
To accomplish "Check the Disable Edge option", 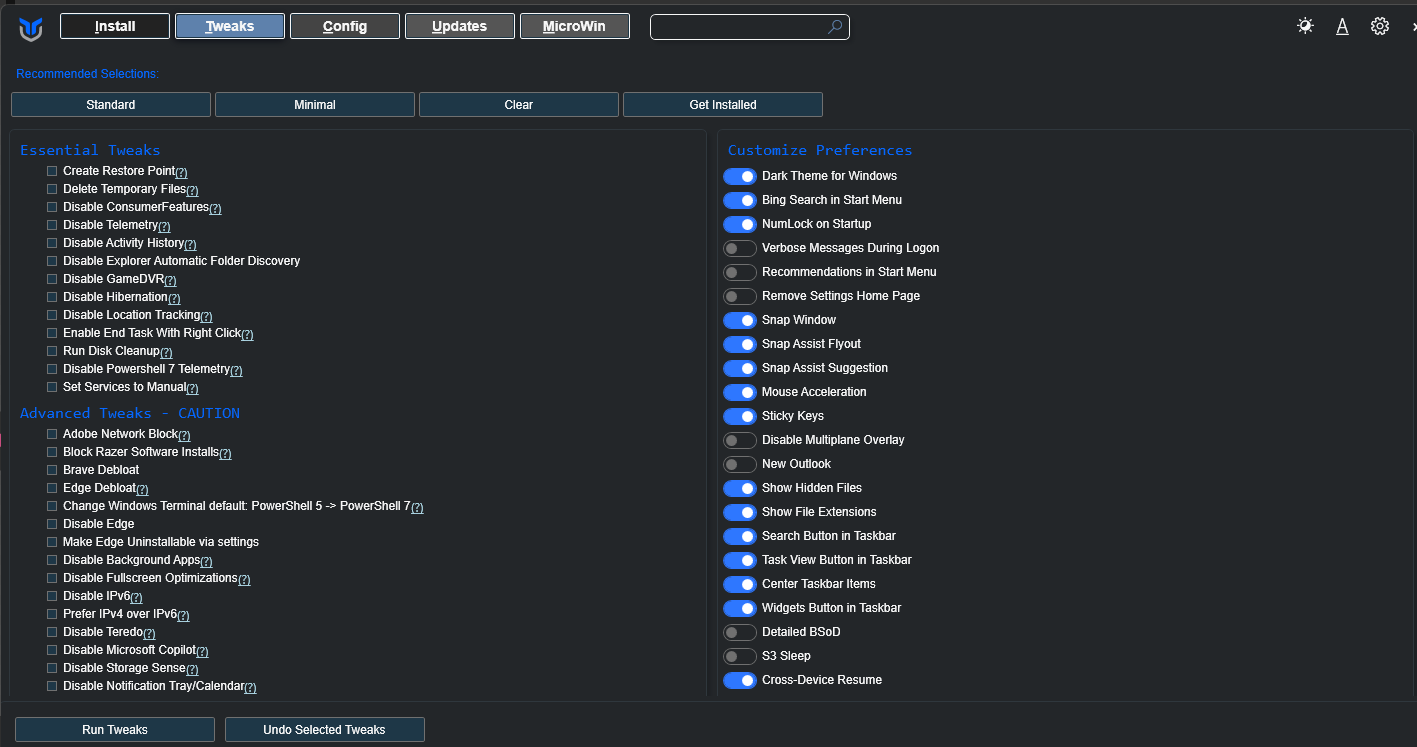I will [x=52, y=524].
